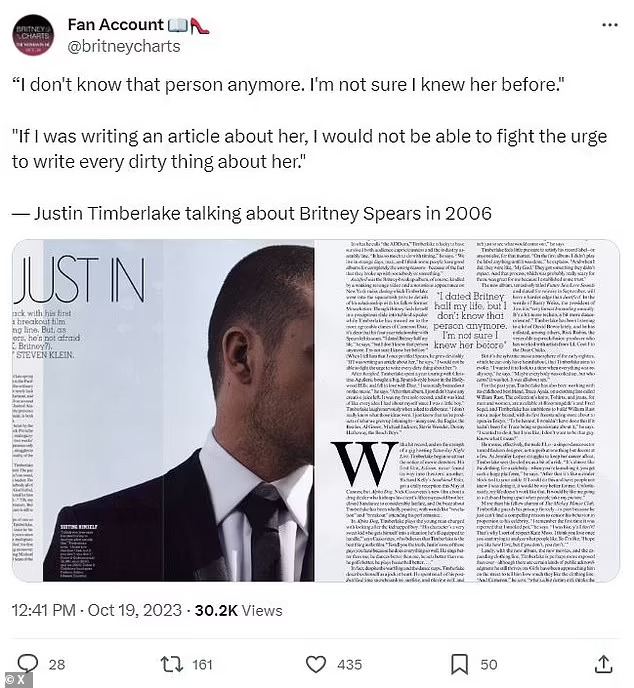The height and width of the screenshot is (688, 634).
Task: Bookmark the tweet with the bookmark icon
Action: [459, 664]
